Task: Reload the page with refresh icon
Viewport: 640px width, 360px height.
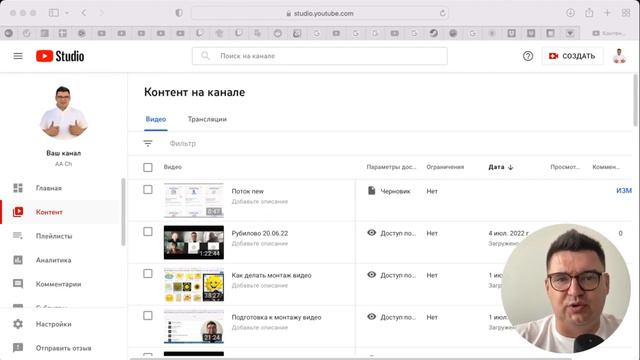Action: (x=442, y=13)
